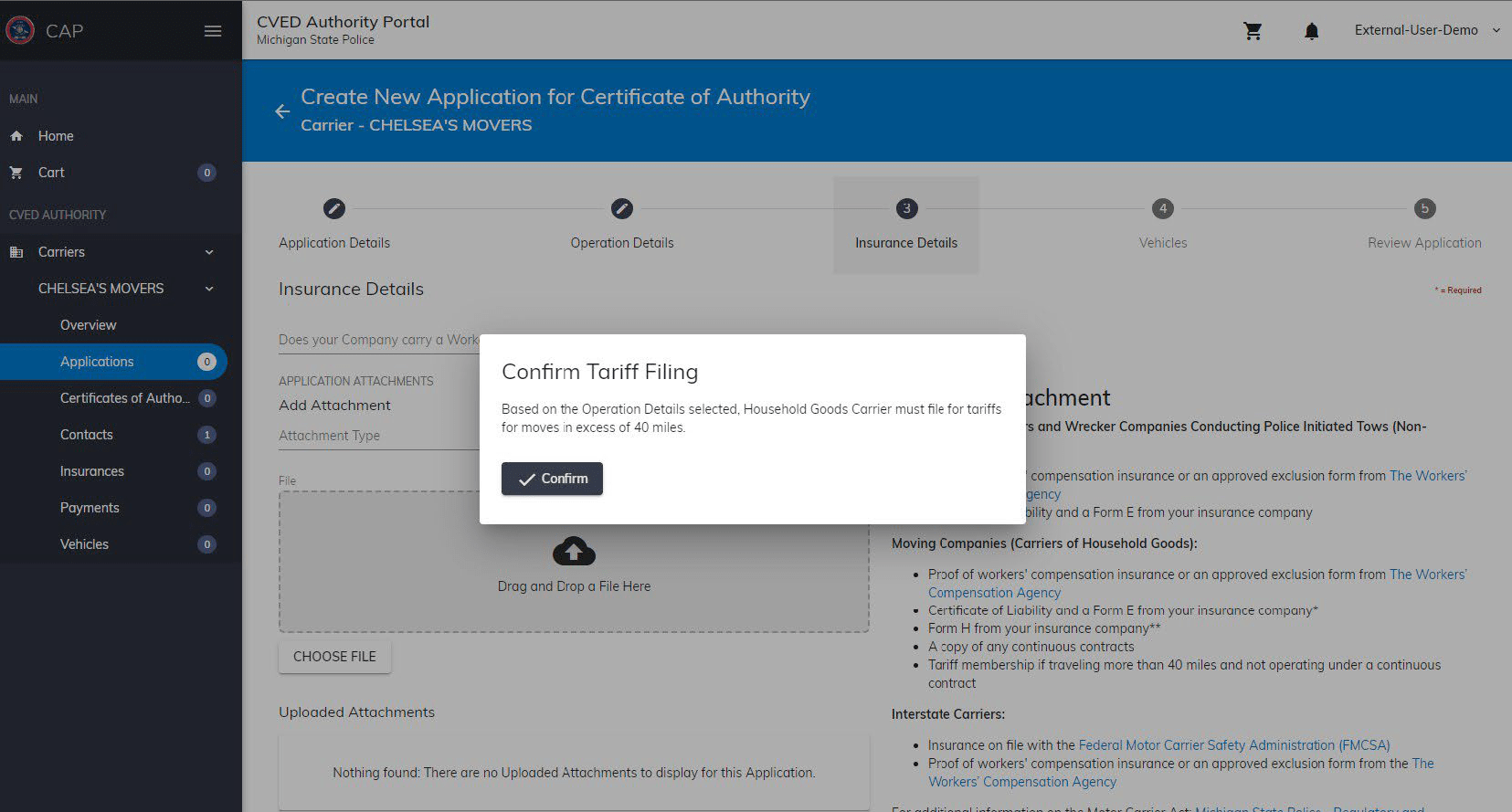This screenshot has width=1512, height=812.
Task: Open Overview in sidebar
Action: click(88, 325)
